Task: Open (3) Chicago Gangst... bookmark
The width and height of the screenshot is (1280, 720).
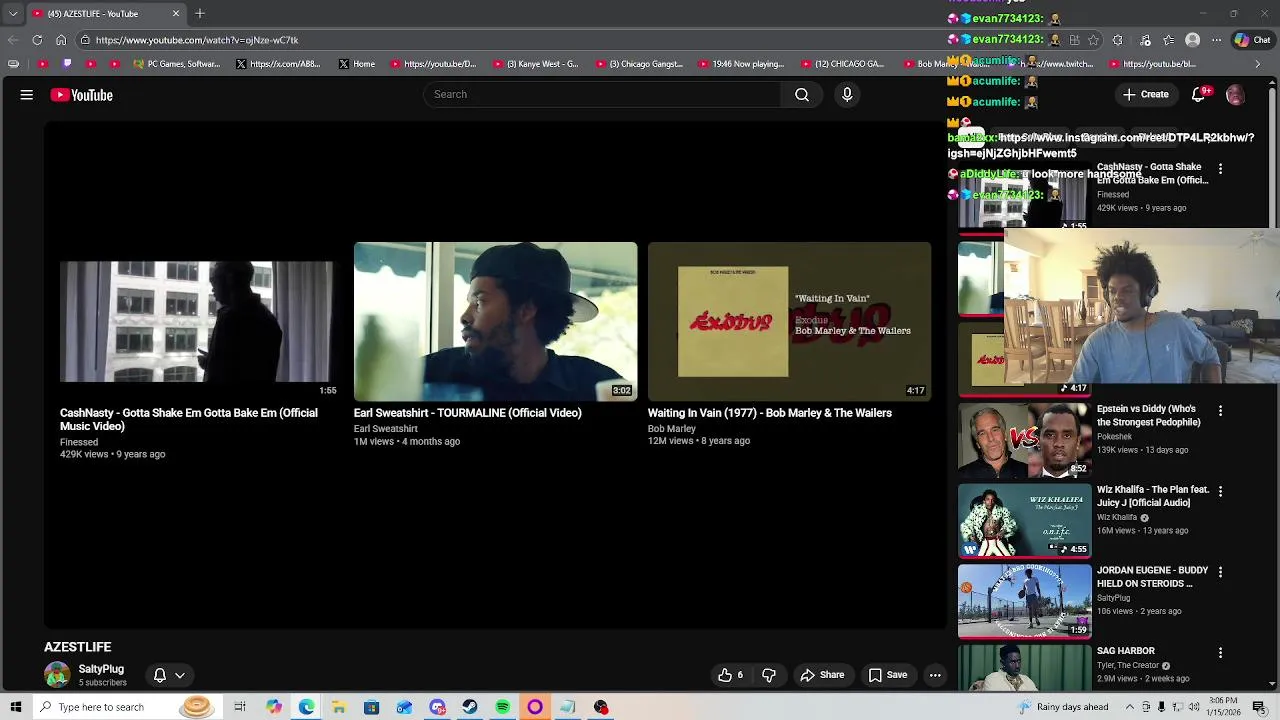Action: (638, 64)
